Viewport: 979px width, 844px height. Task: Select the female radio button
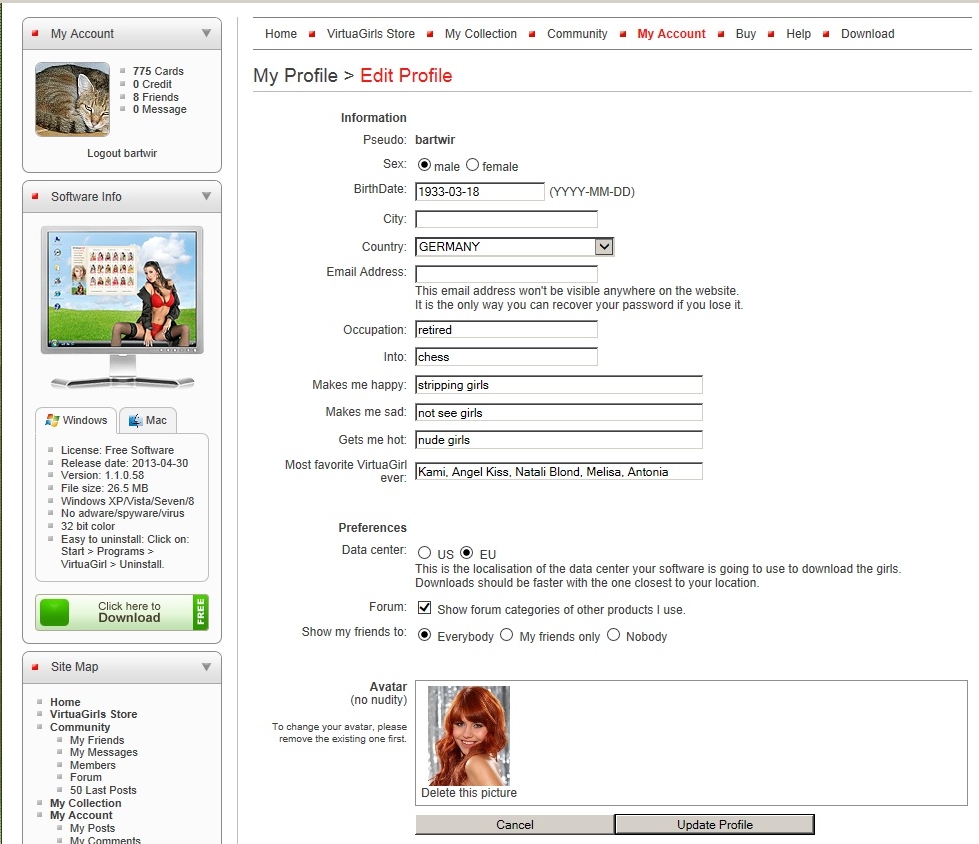click(472, 165)
